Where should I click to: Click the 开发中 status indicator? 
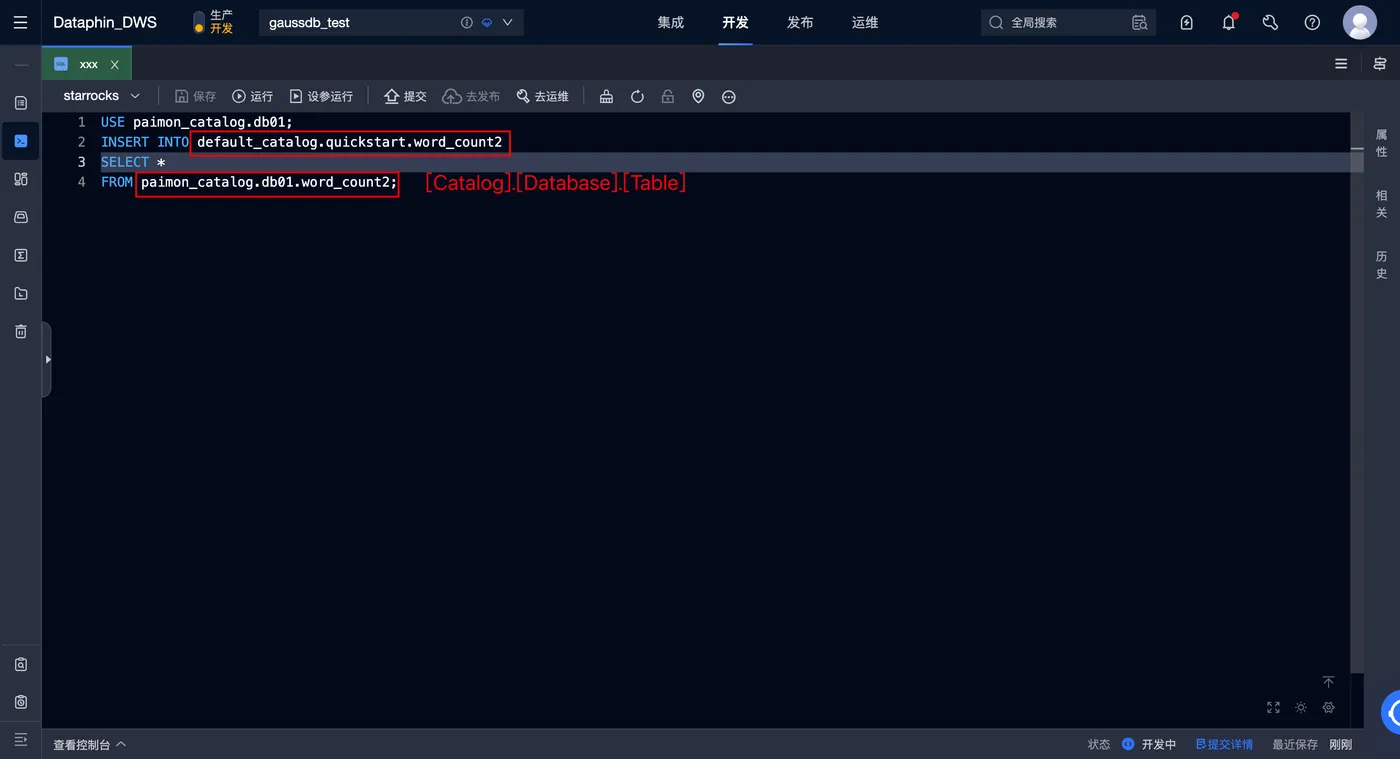click(x=1149, y=745)
